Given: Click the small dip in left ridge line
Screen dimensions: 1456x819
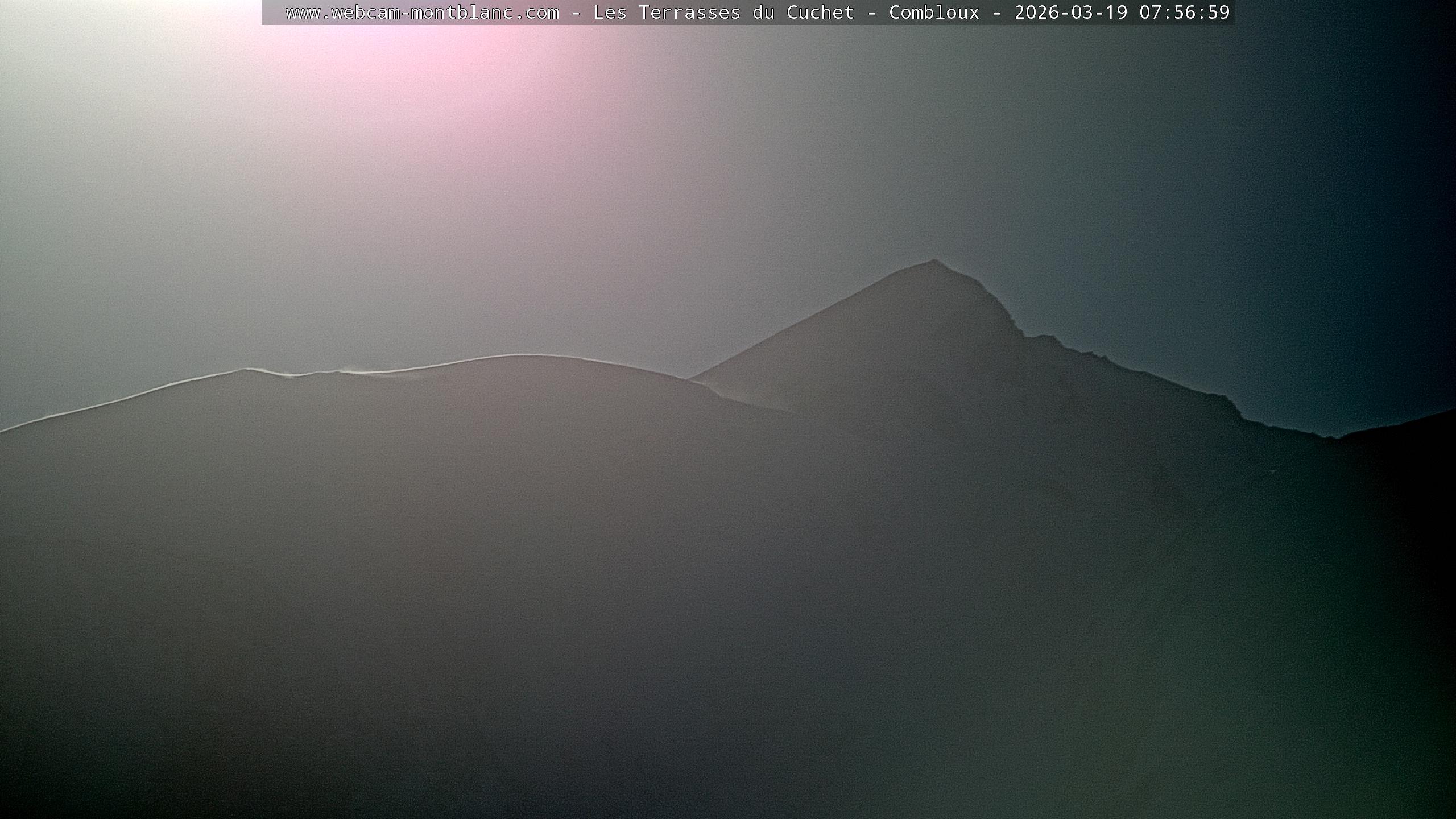Looking at the screenshot, I should [293, 375].
